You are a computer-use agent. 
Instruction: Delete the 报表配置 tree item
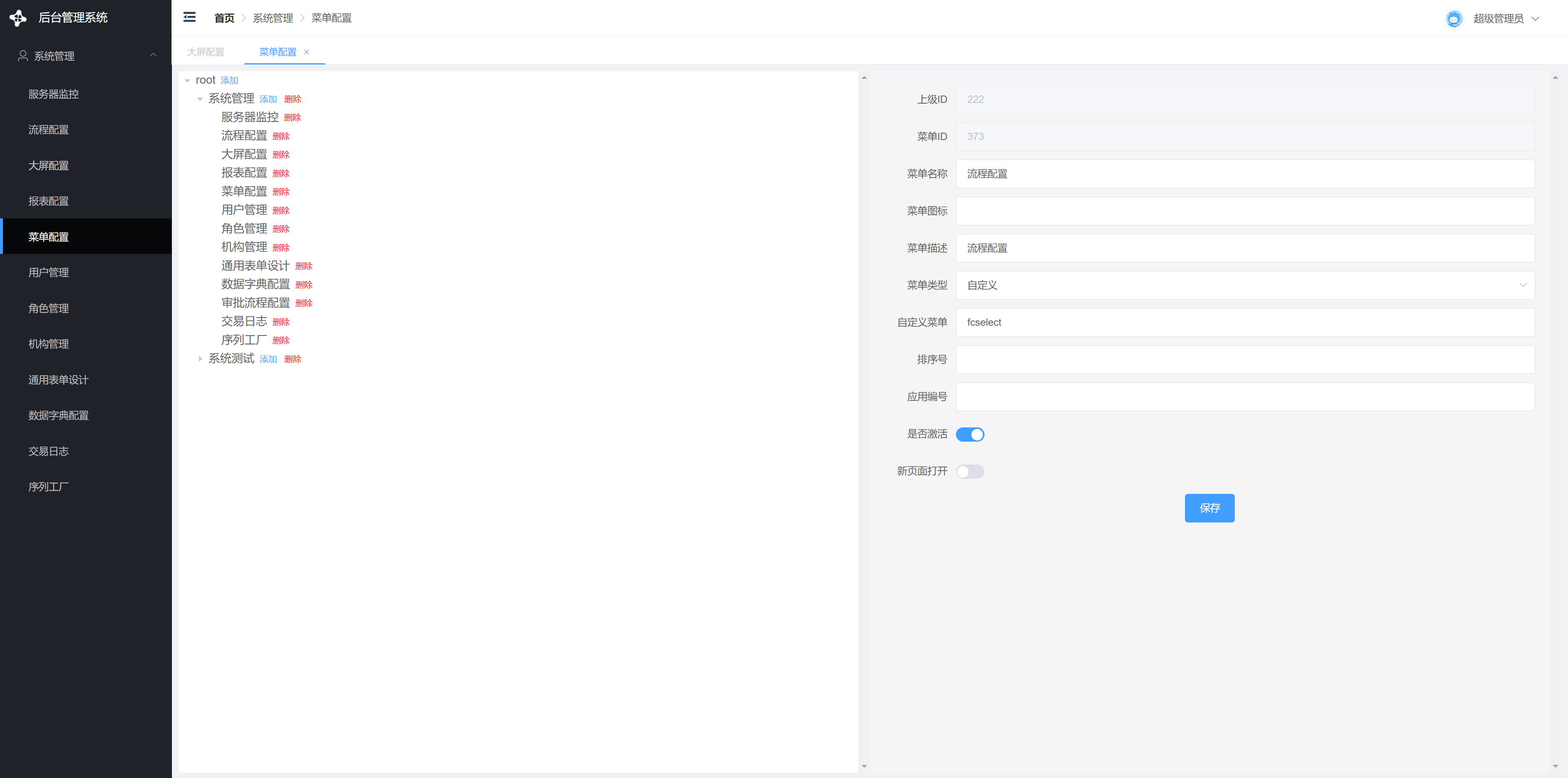click(281, 173)
